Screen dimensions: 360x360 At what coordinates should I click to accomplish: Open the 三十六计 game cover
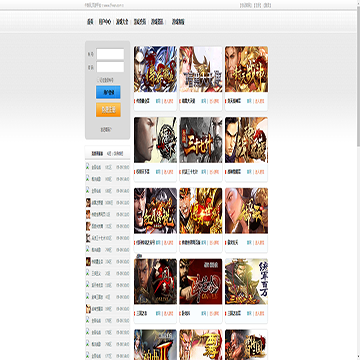(x=201, y=140)
